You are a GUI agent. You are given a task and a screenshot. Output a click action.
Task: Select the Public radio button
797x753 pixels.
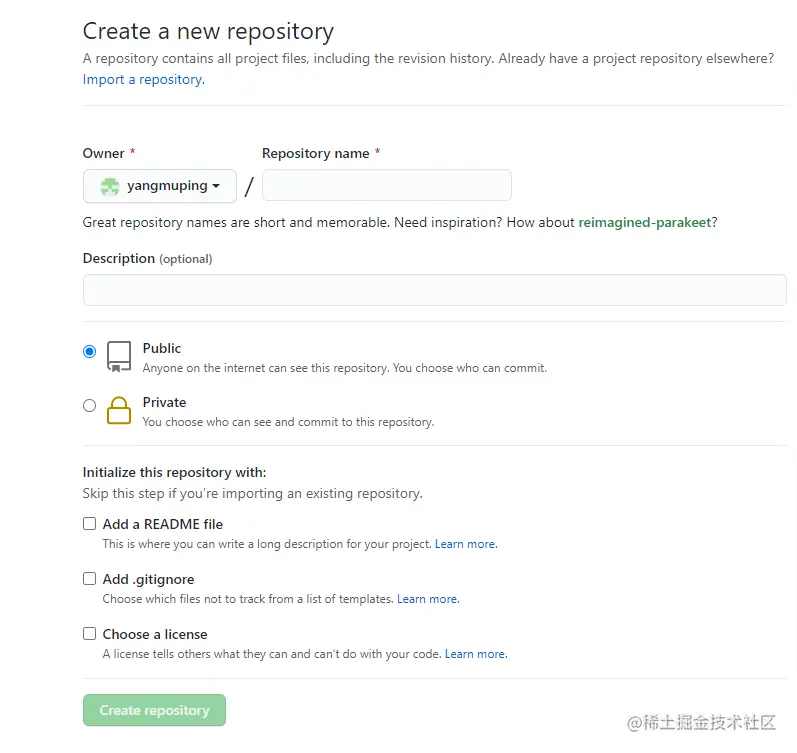point(90,351)
